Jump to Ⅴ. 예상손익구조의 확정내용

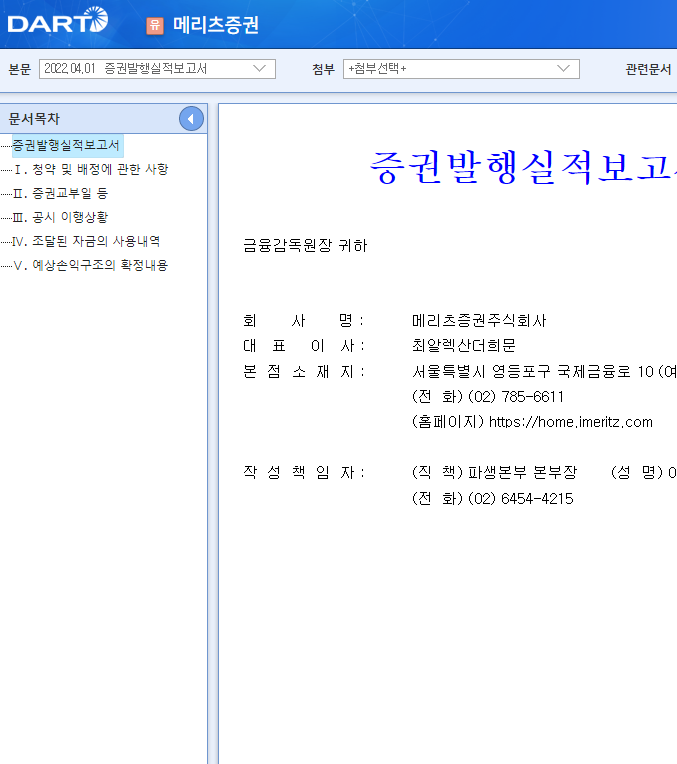tap(91, 265)
